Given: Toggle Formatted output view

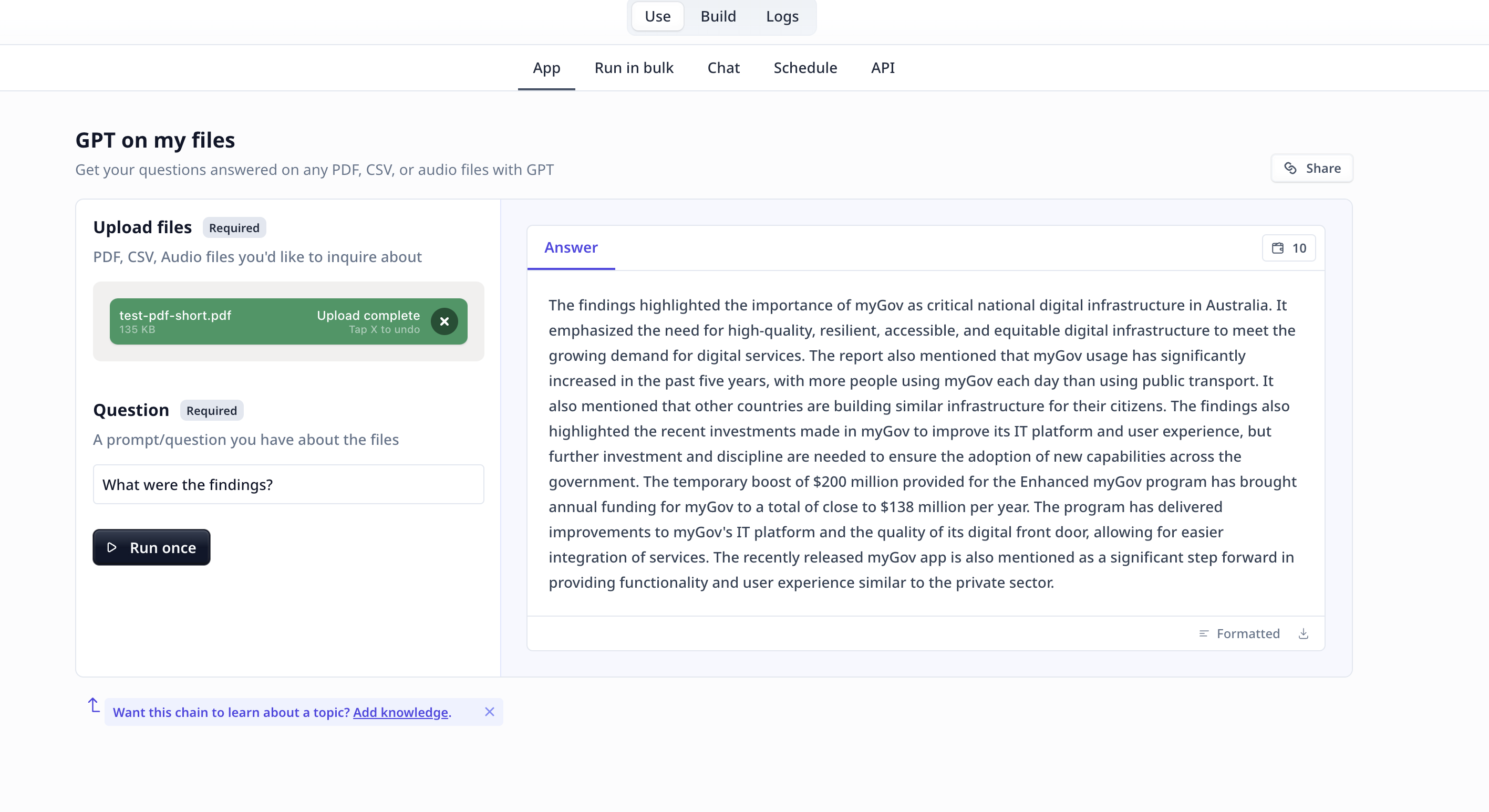Looking at the screenshot, I should click(x=1239, y=633).
